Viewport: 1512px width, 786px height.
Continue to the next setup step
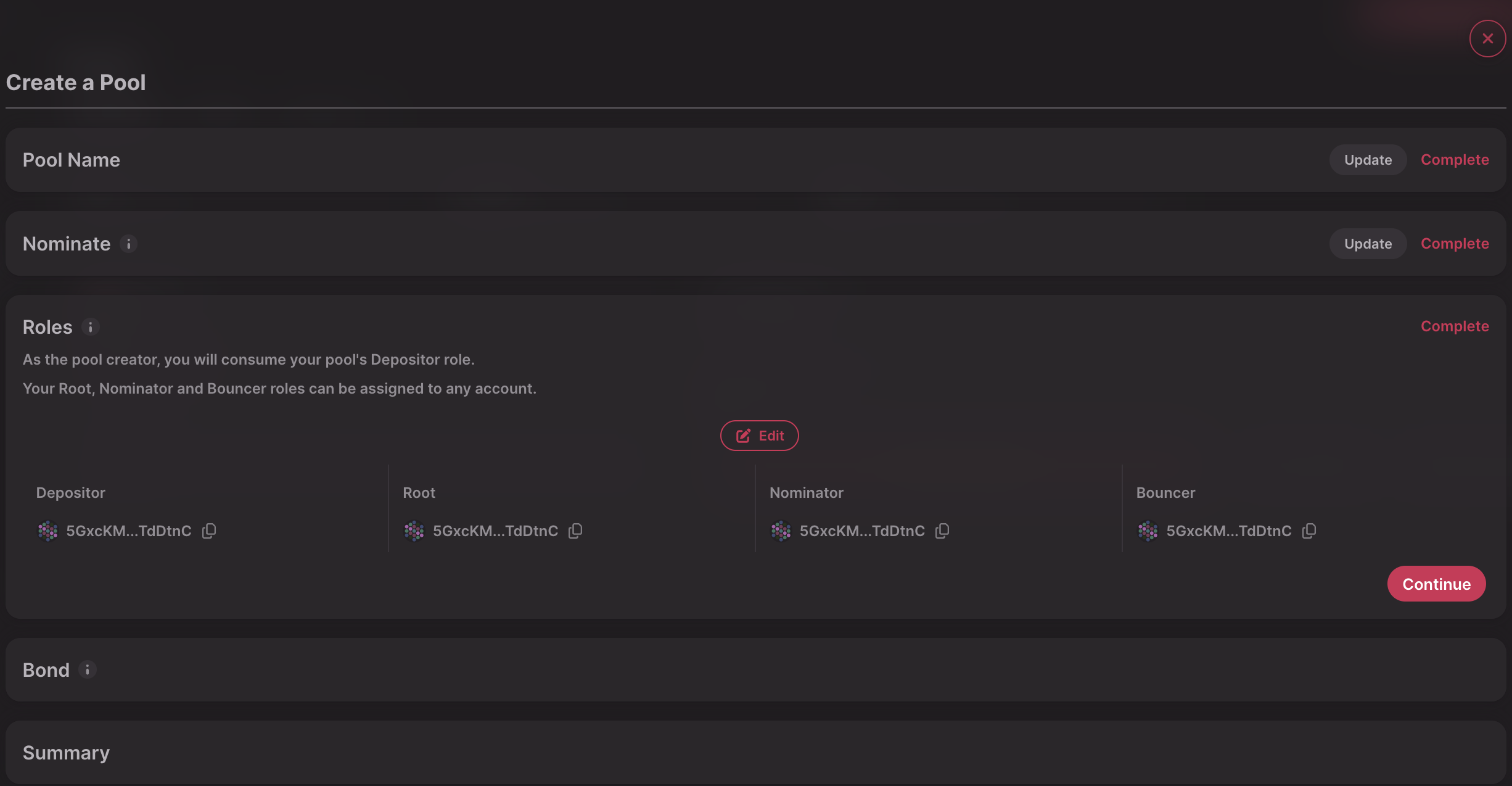coord(1436,584)
